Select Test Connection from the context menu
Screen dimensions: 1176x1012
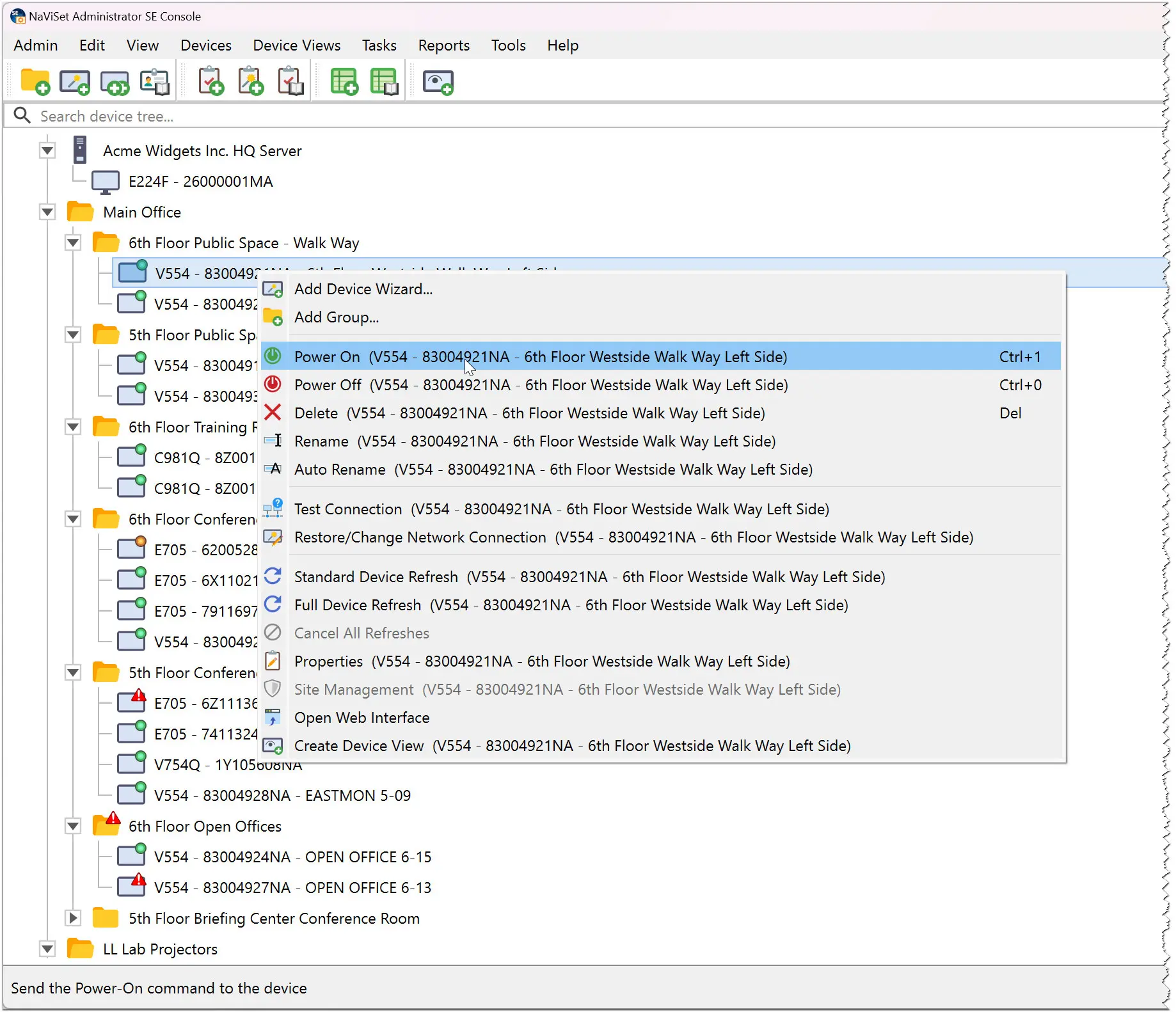pos(561,509)
